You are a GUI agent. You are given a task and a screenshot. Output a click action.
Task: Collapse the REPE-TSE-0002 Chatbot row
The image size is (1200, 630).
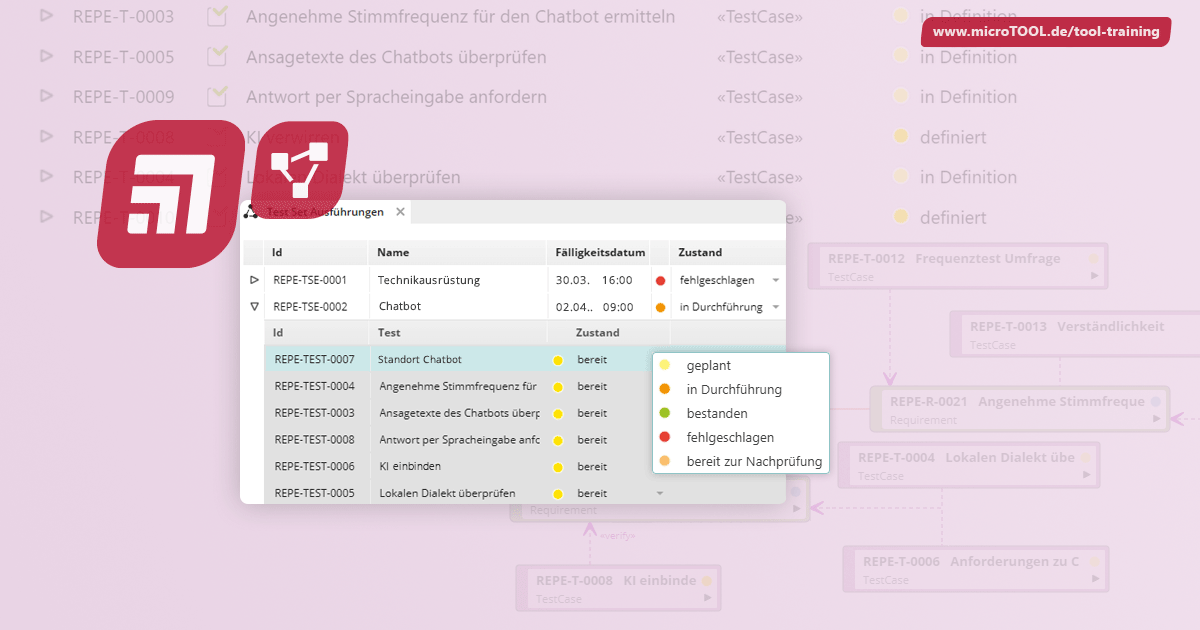pyautogui.click(x=254, y=307)
